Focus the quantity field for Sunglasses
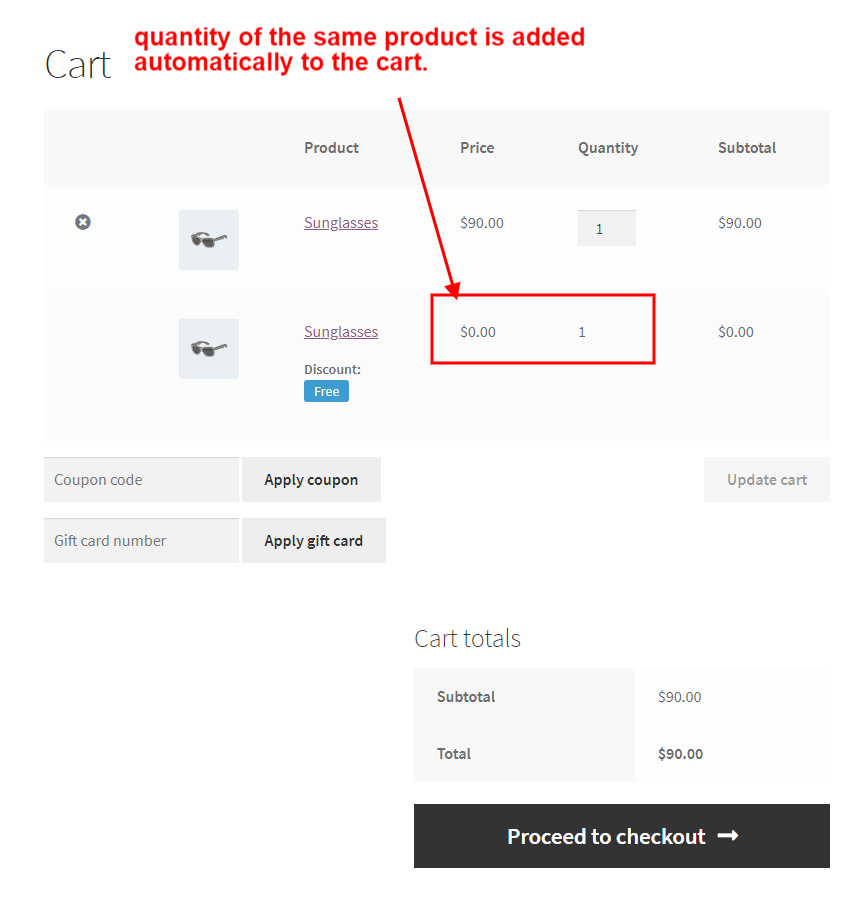 coord(606,228)
